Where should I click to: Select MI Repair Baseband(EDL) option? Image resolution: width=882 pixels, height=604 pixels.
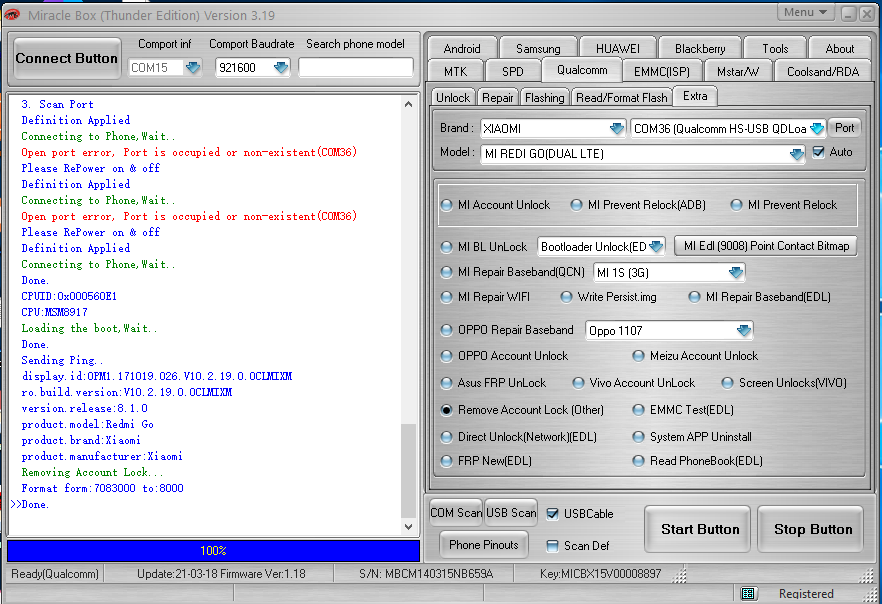pyautogui.click(x=695, y=297)
